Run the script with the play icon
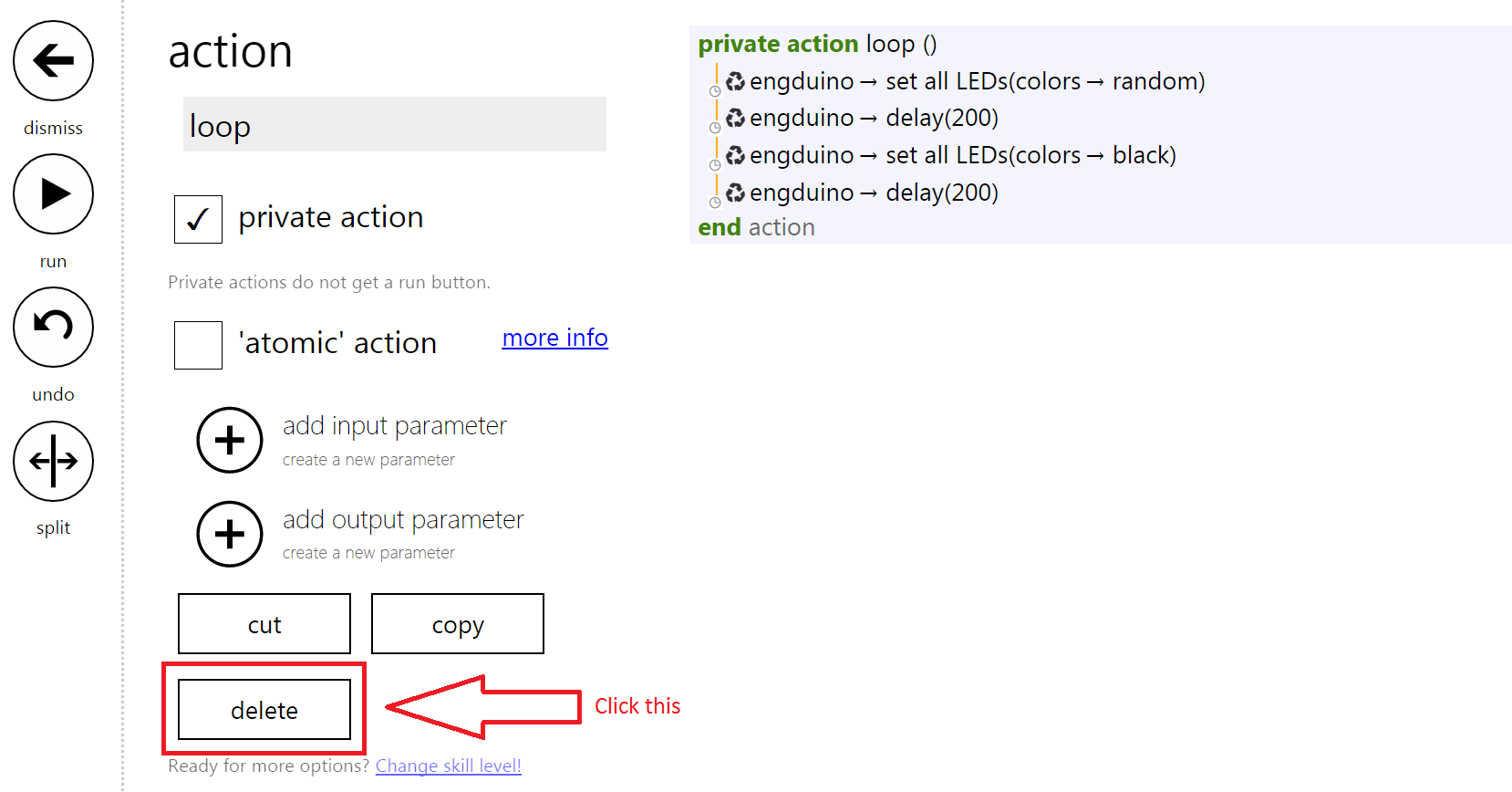The width and height of the screenshot is (1512, 792). click(53, 194)
